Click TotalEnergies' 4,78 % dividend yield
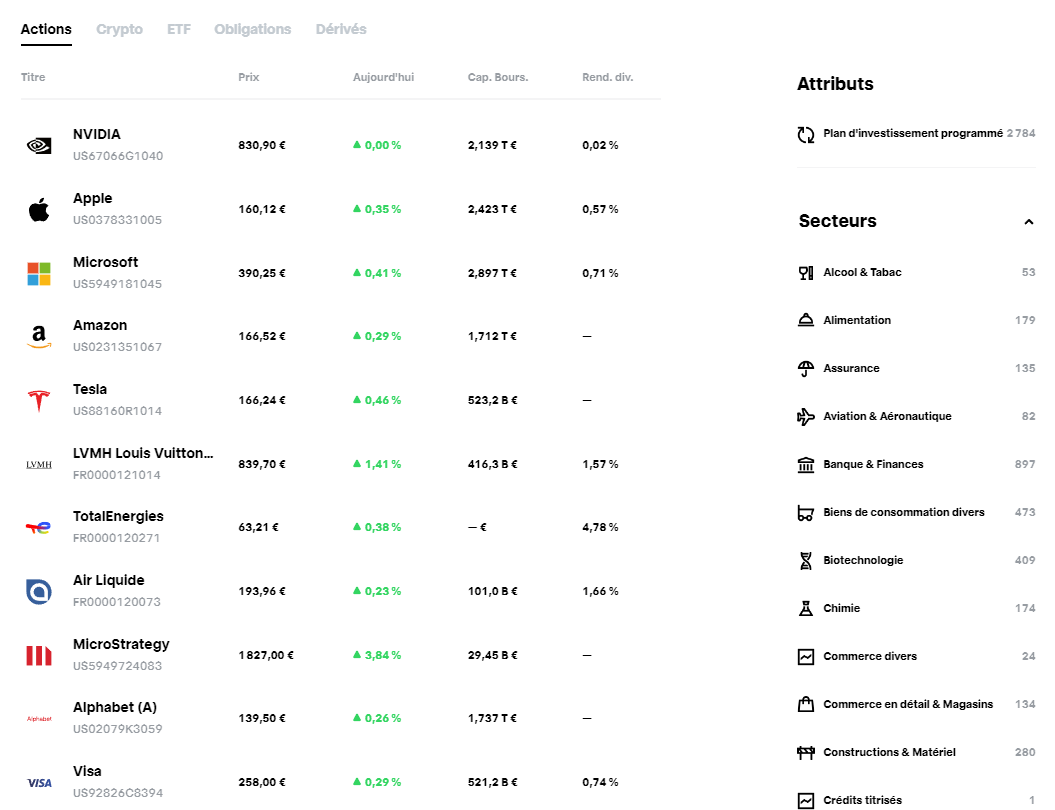This screenshot has height=810, width=1055. pyautogui.click(x=600, y=527)
